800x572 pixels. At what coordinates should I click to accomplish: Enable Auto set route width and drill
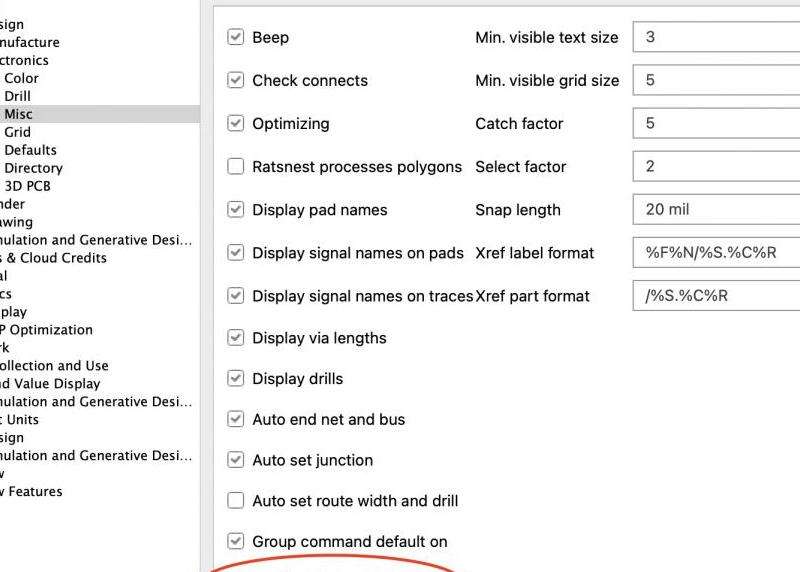tap(236, 500)
